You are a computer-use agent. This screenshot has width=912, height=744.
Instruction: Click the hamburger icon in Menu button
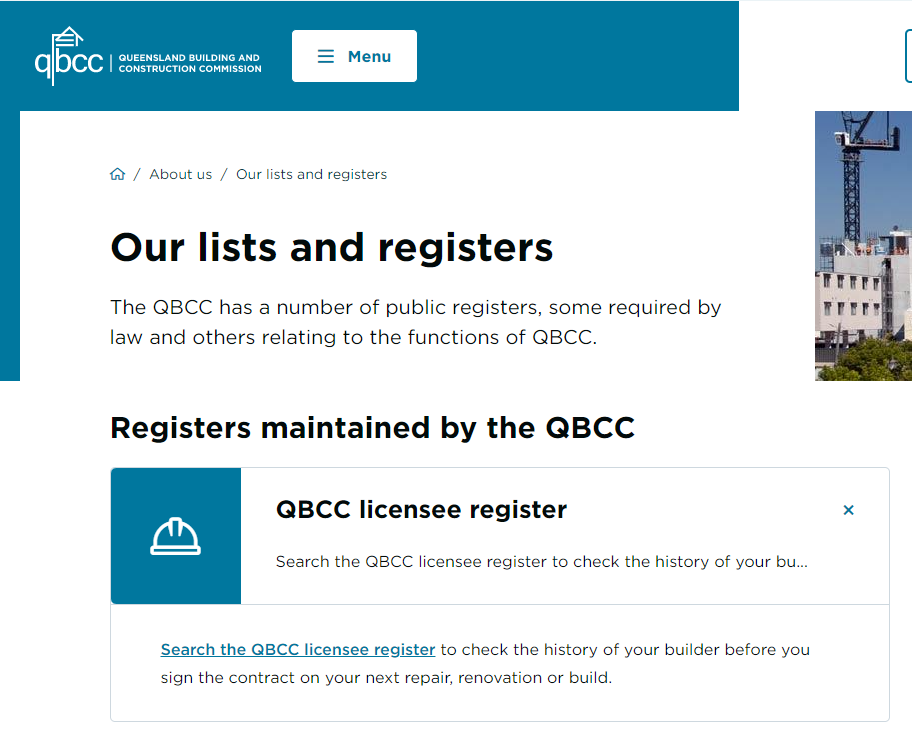click(326, 56)
